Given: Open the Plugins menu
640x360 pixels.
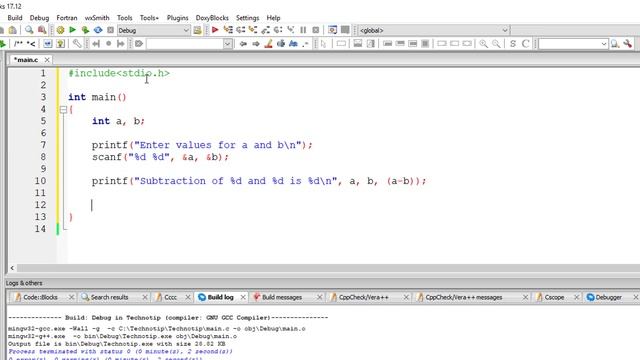Looking at the screenshot, I should coord(178,18).
